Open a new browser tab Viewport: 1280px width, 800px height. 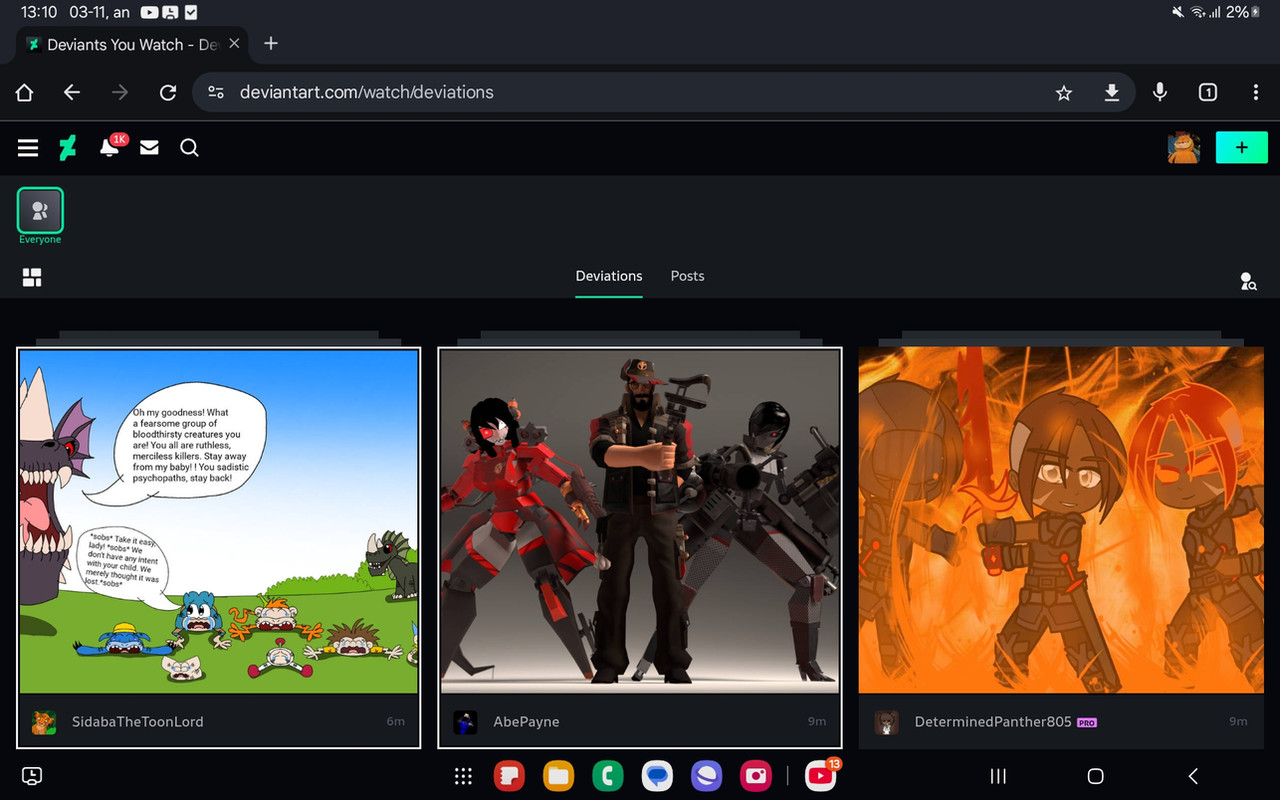click(x=271, y=44)
